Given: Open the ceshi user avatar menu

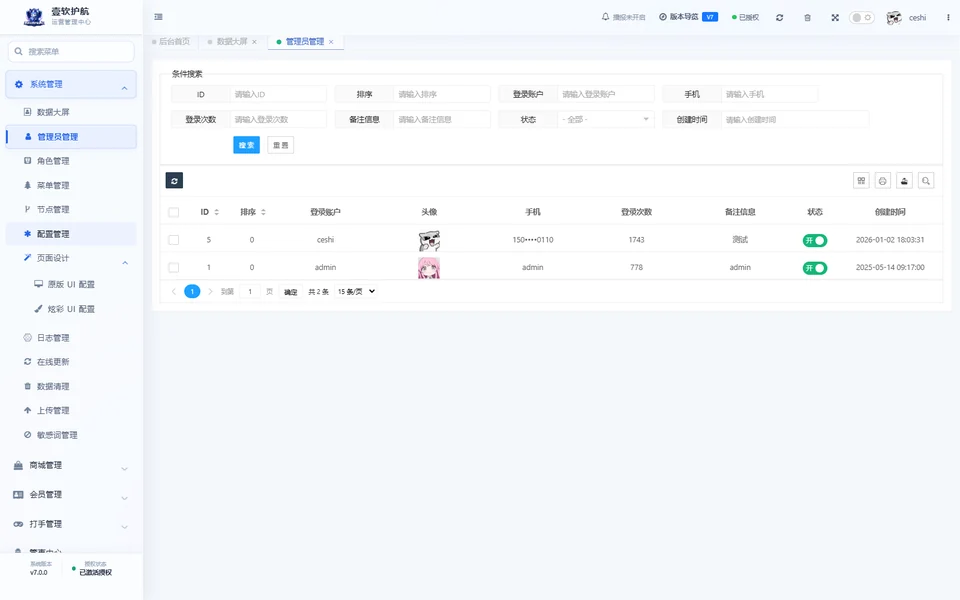Looking at the screenshot, I should click(907, 18).
